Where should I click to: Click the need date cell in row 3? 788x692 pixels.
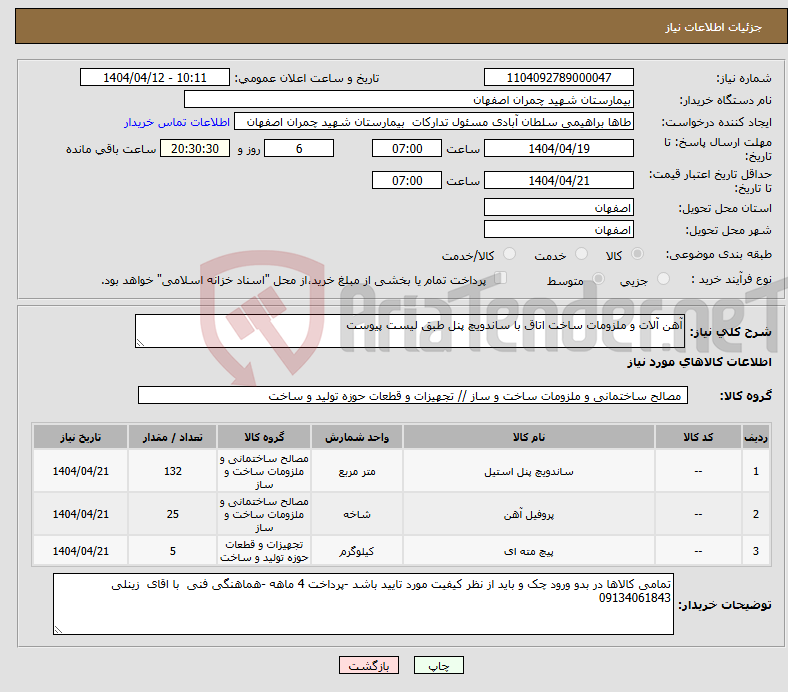[x=80, y=551]
